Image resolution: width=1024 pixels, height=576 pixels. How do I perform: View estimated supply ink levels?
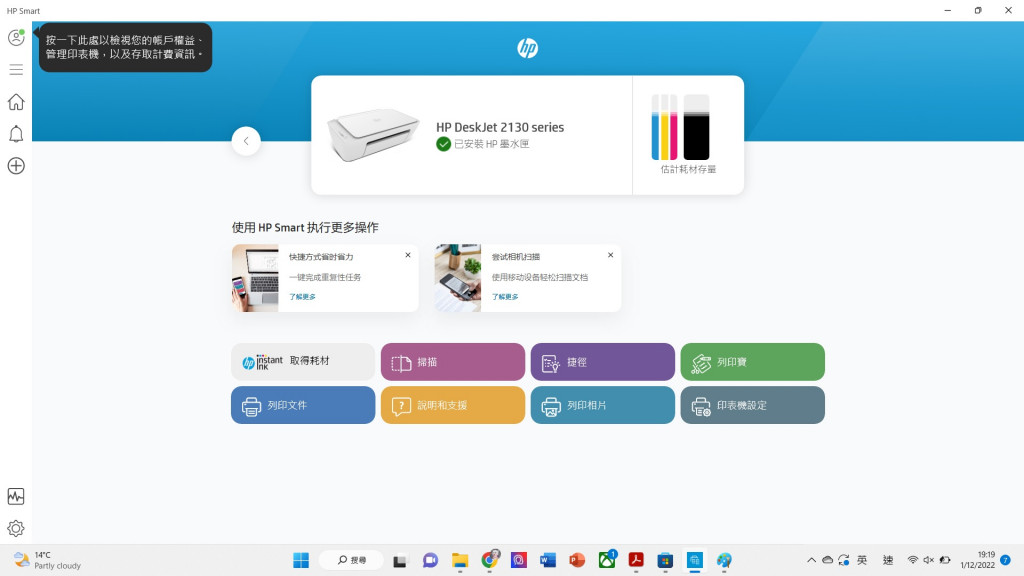pyautogui.click(x=688, y=135)
